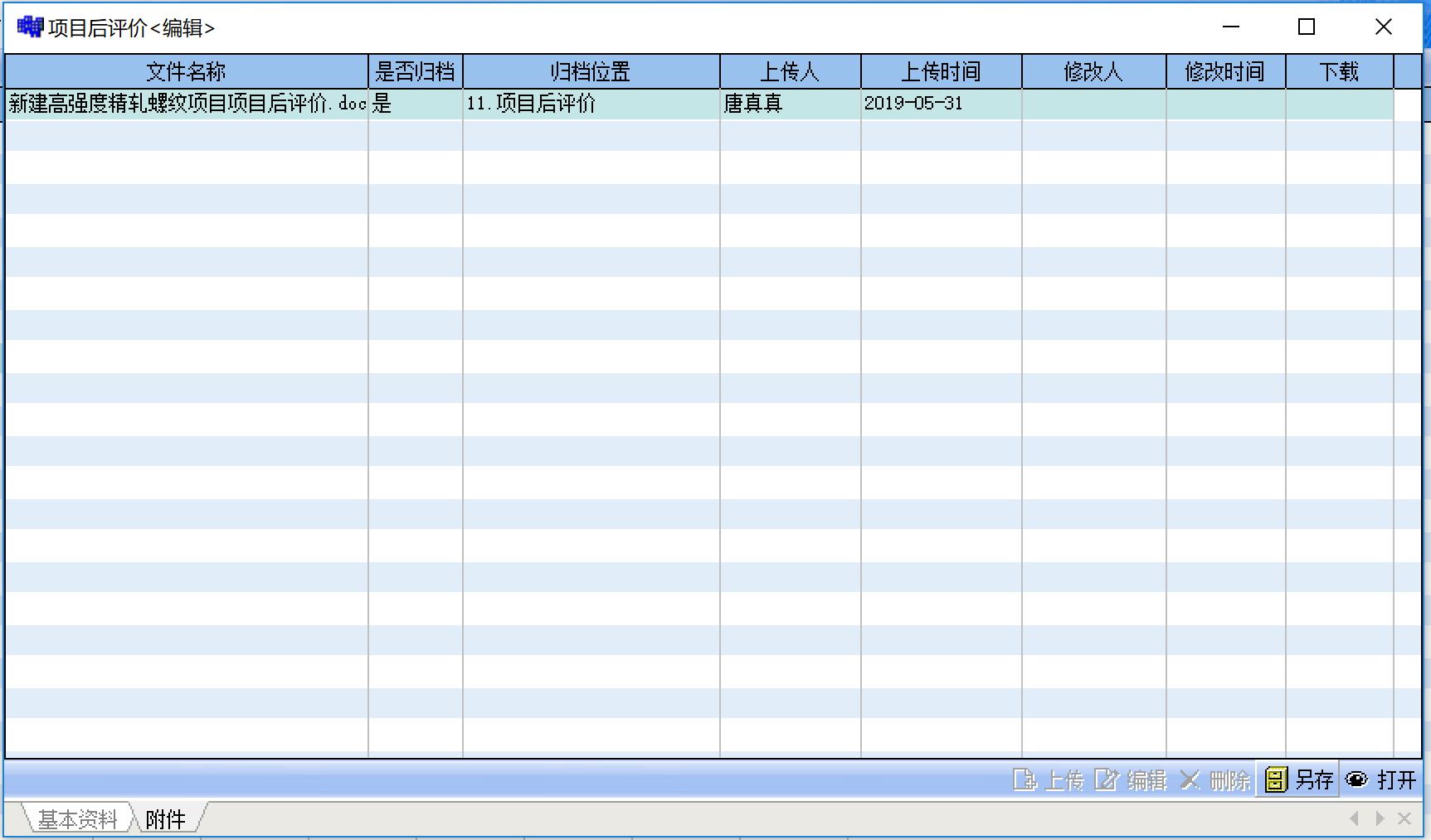The width and height of the screenshot is (1431, 840).
Task: Sort by the 文件名称 column header
Action: 186,72
